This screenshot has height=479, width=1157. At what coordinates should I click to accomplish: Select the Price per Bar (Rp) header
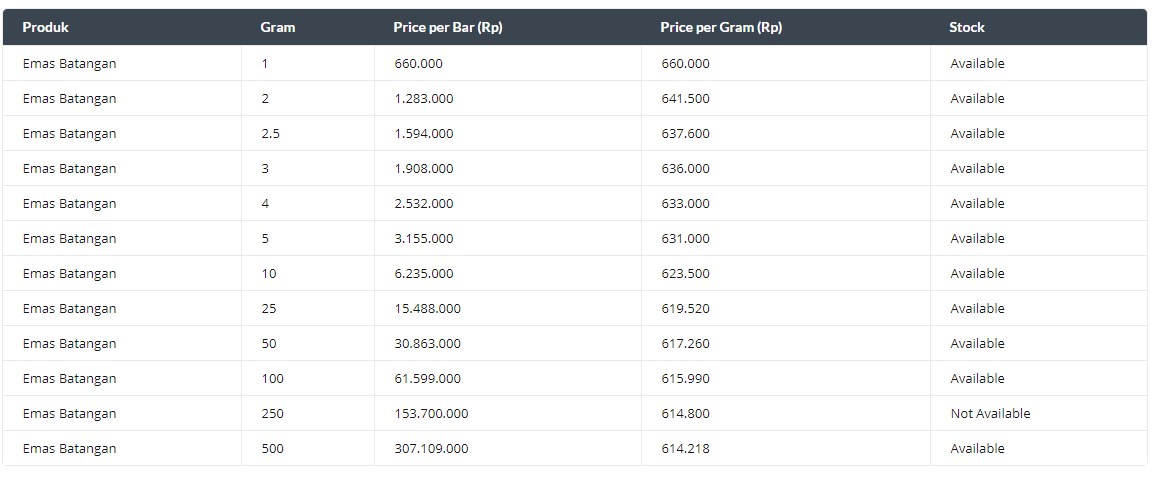click(x=448, y=27)
